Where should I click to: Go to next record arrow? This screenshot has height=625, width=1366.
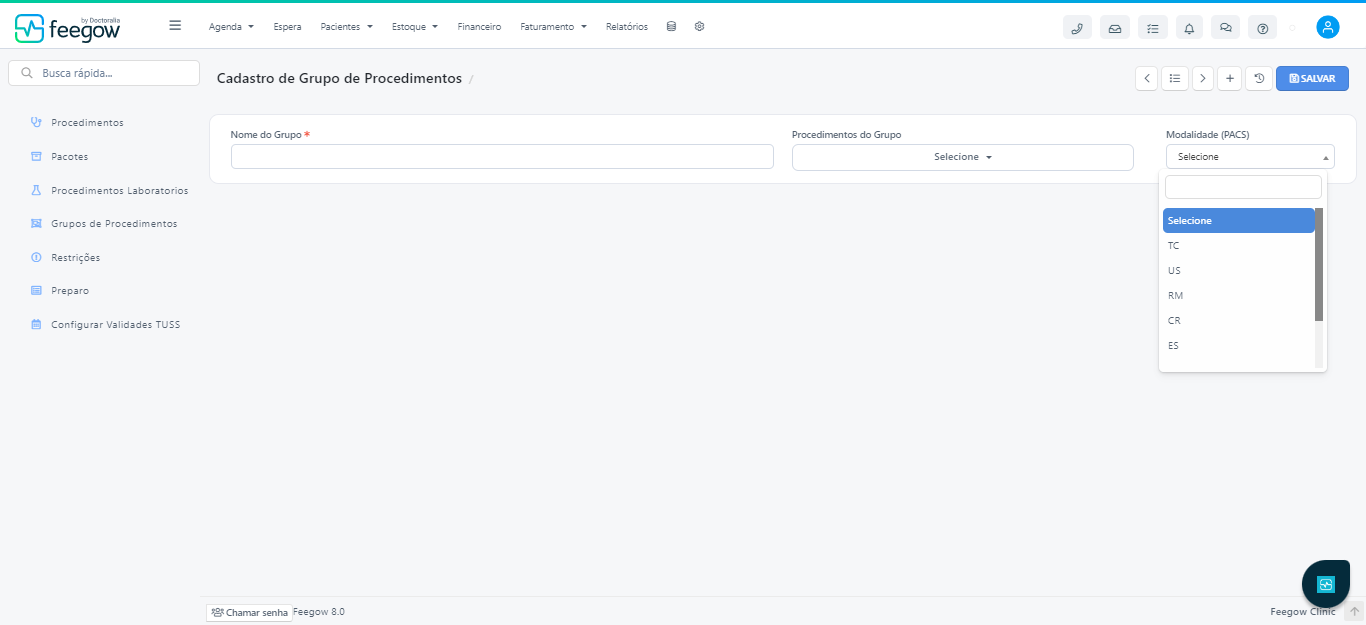coord(1203,78)
